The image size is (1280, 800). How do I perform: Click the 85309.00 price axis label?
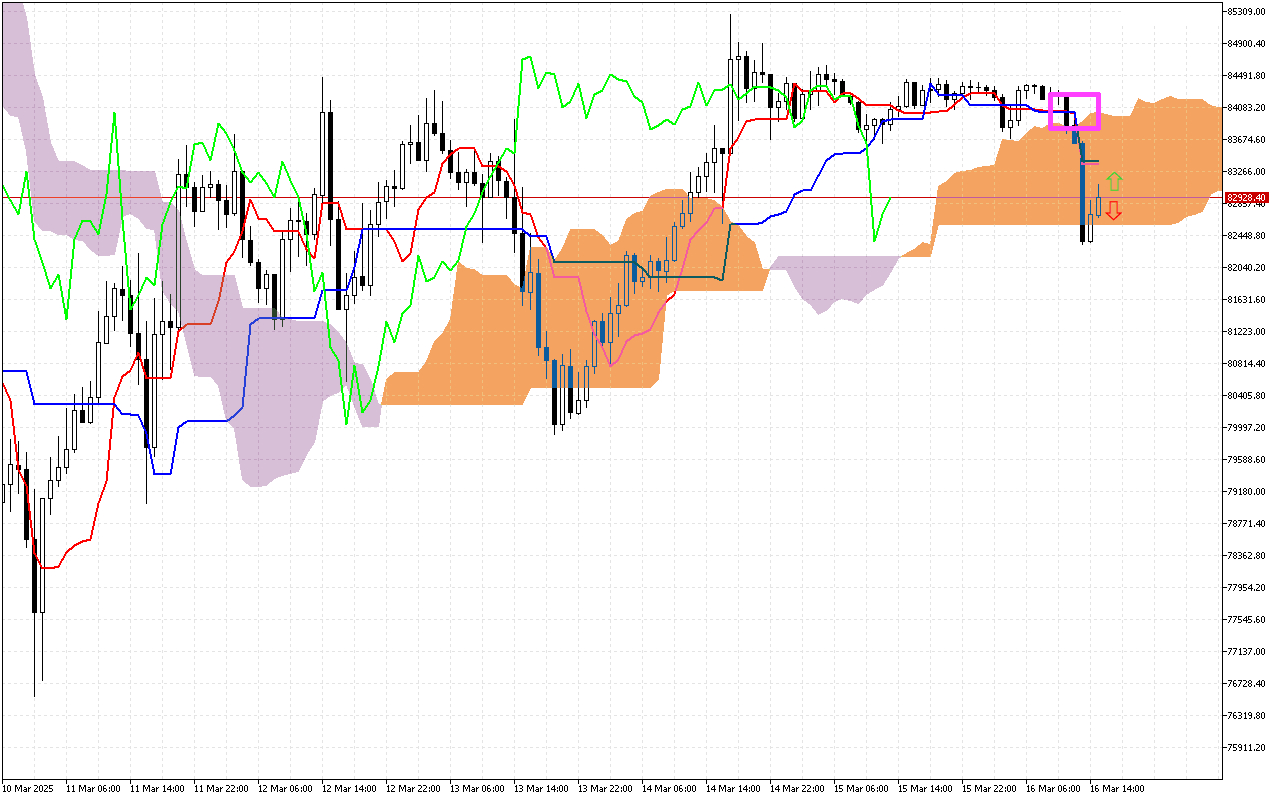pos(1246,12)
